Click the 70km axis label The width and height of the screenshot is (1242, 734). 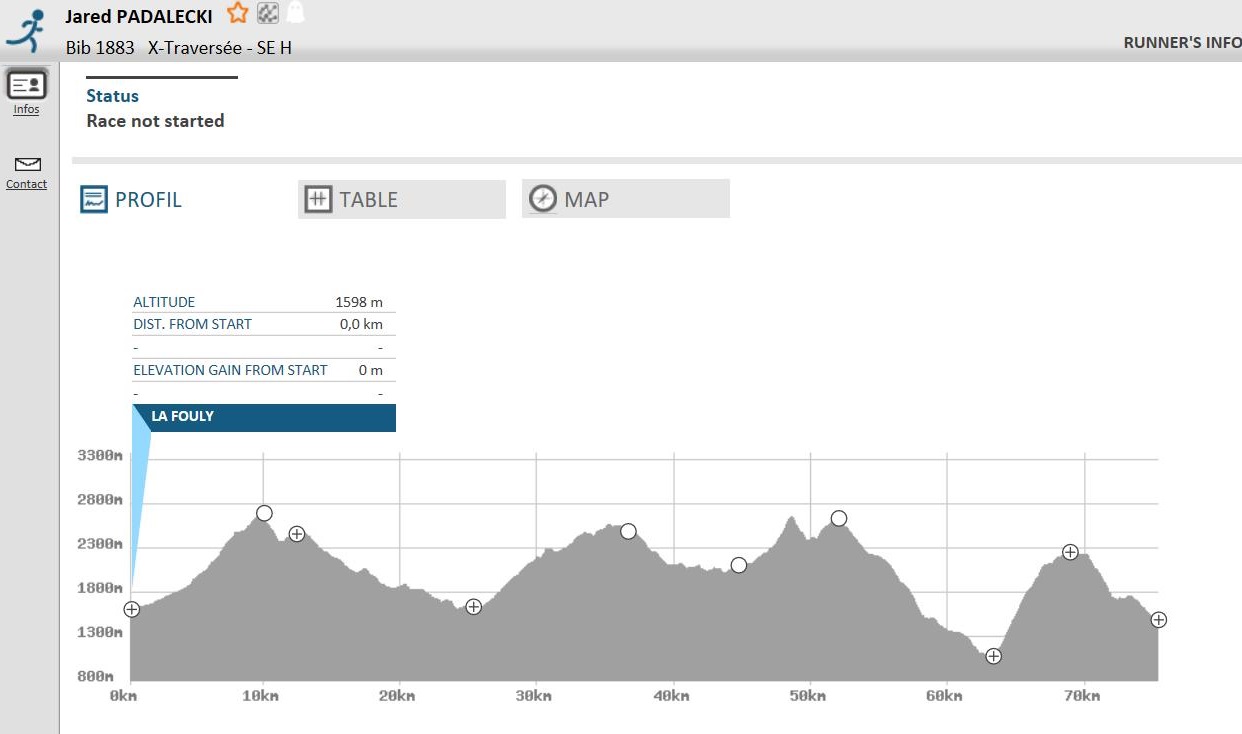(x=1081, y=696)
